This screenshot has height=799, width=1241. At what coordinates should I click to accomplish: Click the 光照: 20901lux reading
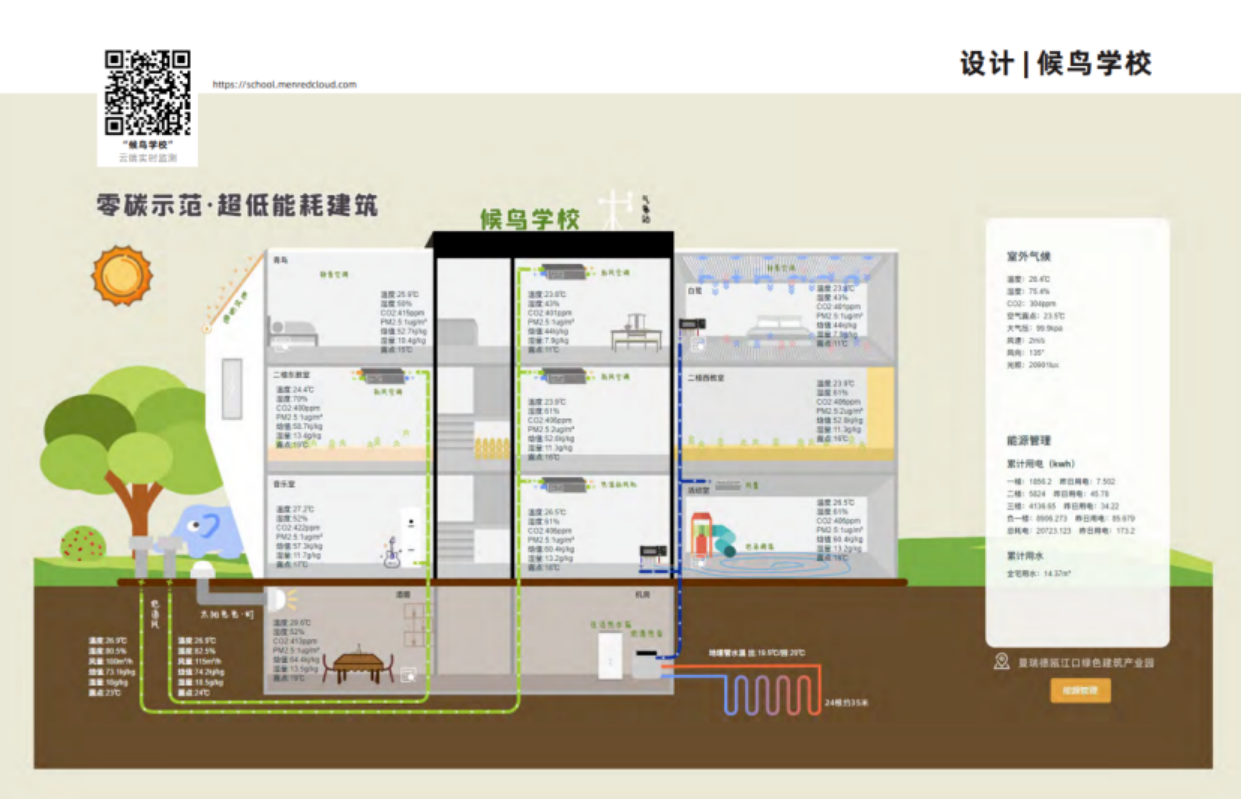(1033, 365)
